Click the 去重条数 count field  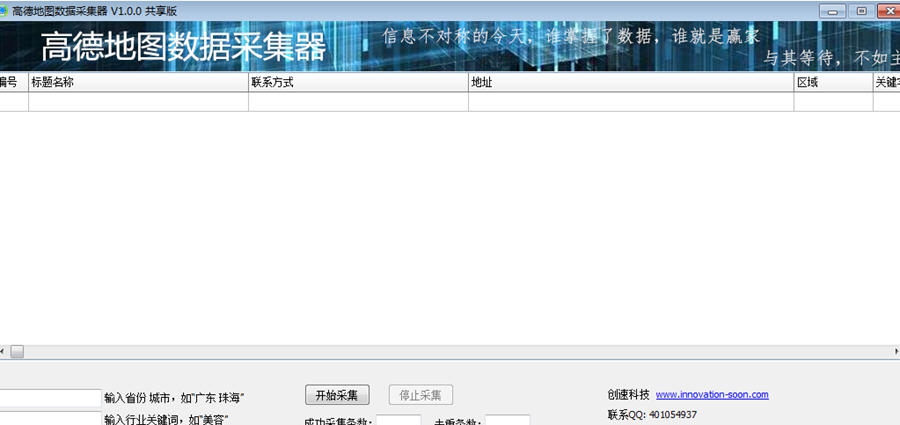[x=507, y=420]
